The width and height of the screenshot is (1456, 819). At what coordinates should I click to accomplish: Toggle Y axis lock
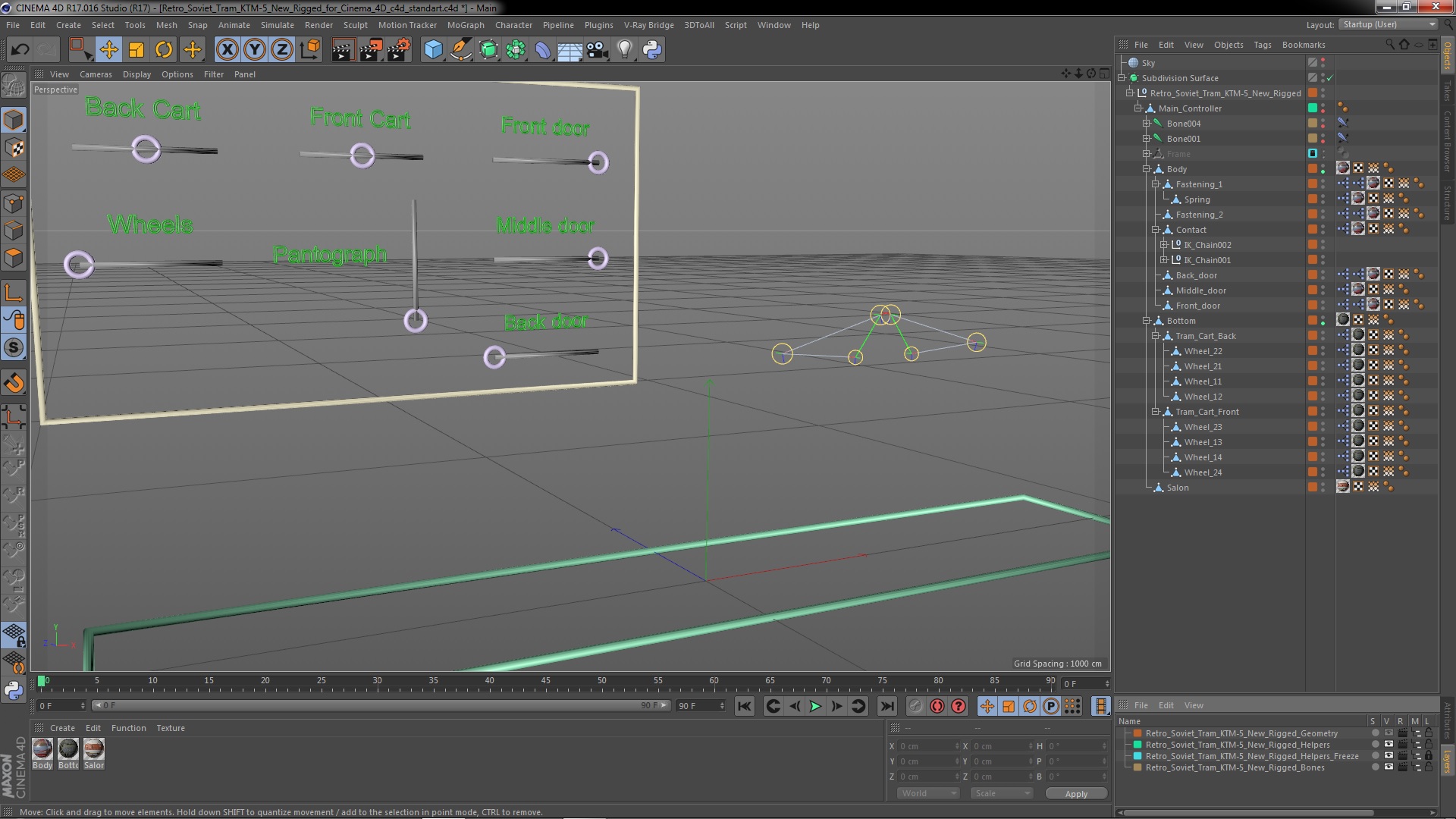pos(255,50)
